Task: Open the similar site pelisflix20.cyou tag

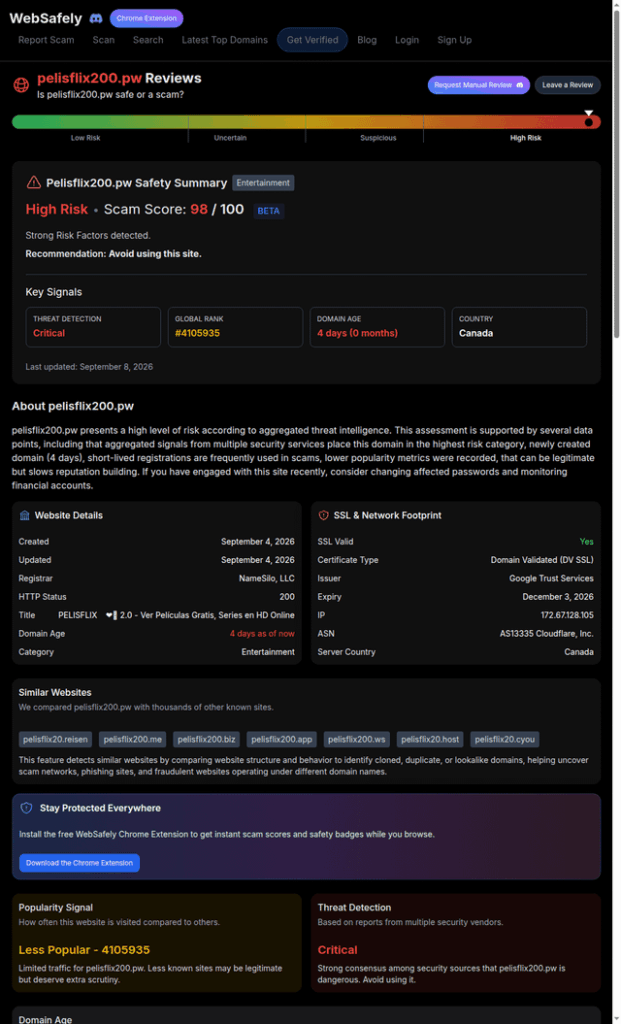Action: (505, 739)
